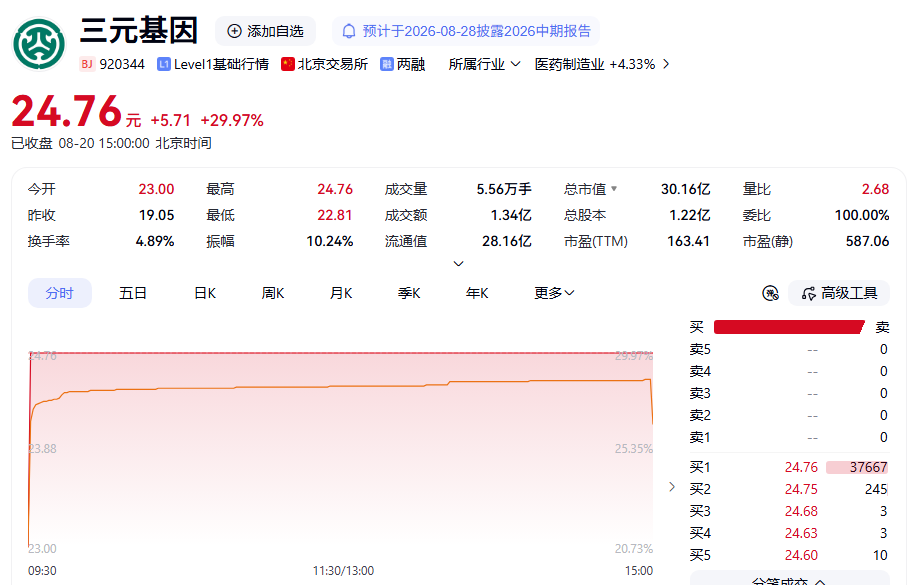Switch to 周K chart tab
920x585 pixels.
(273, 293)
